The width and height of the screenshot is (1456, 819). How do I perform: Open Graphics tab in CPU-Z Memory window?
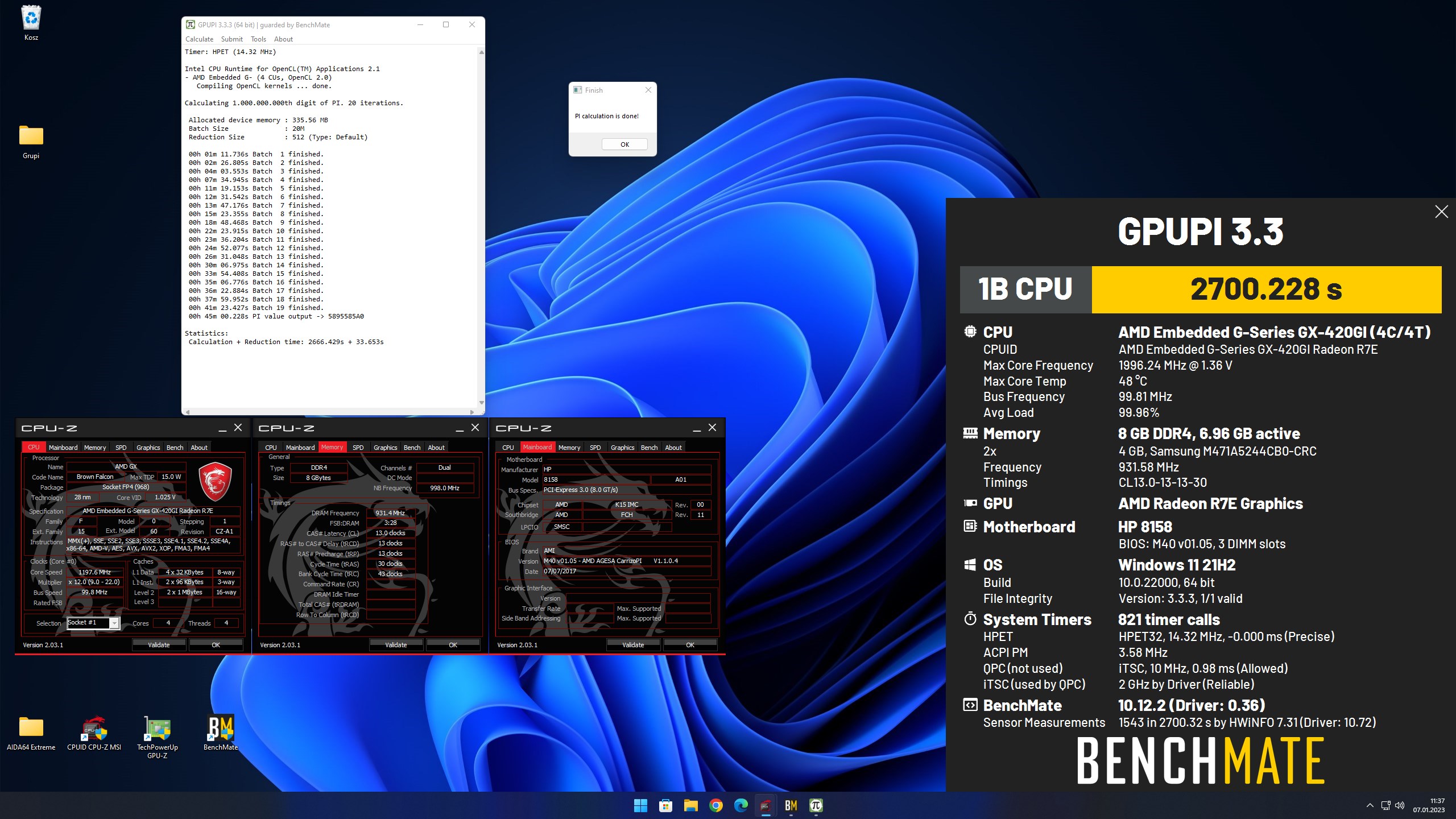point(386,448)
